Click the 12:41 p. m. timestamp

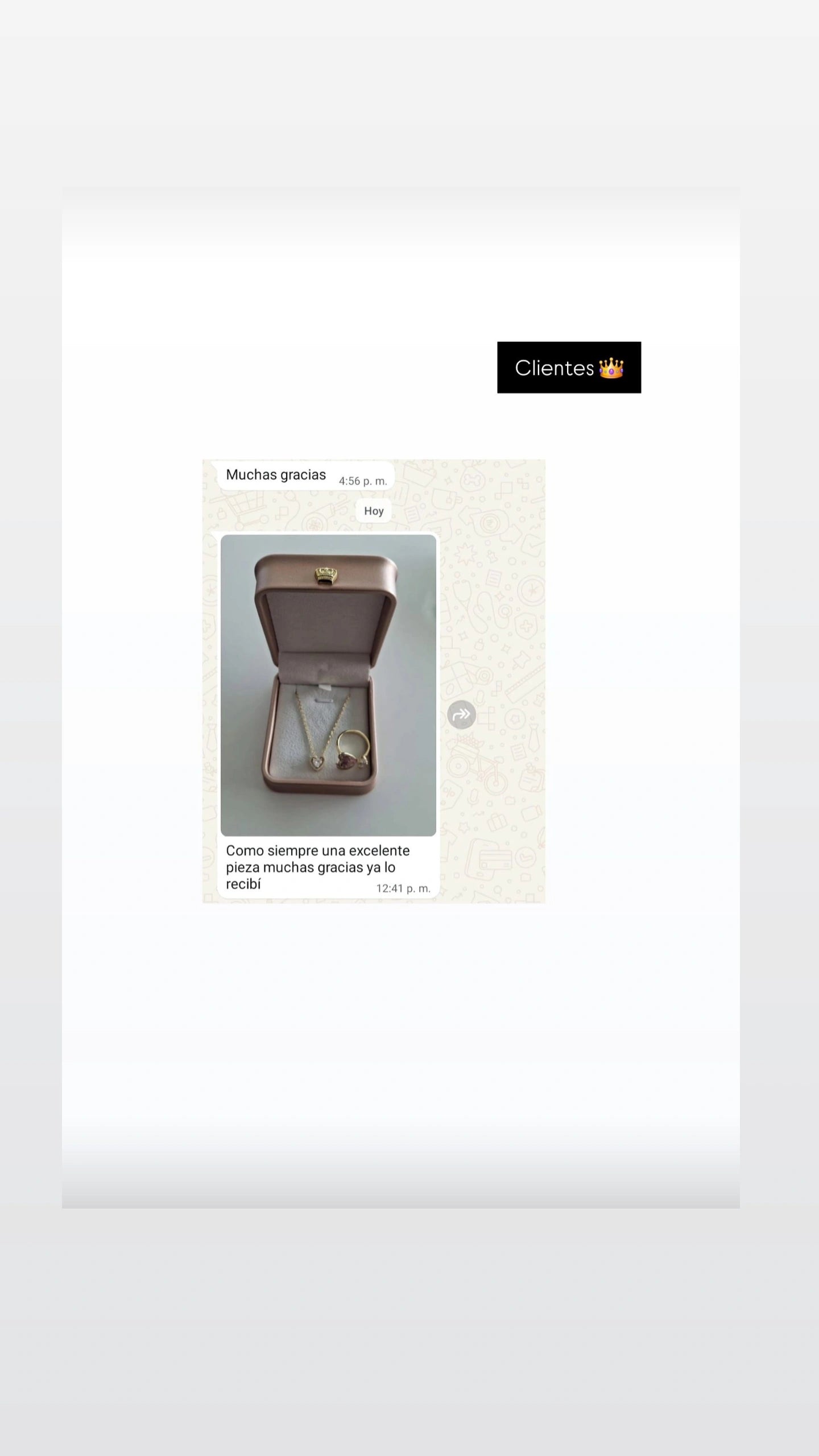(403, 888)
